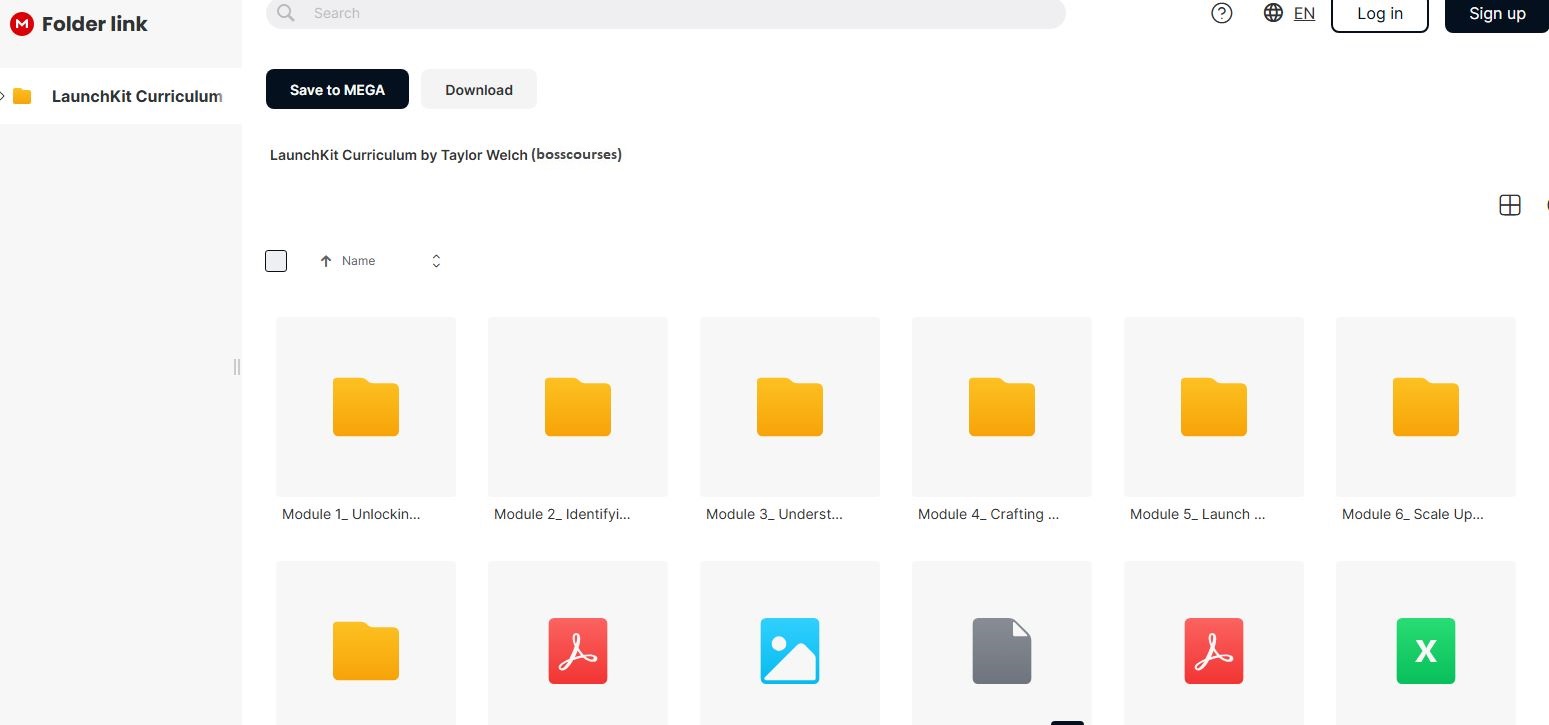Switch to grid view layout icon
The width and height of the screenshot is (1549, 725).
tap(1509, 205)
